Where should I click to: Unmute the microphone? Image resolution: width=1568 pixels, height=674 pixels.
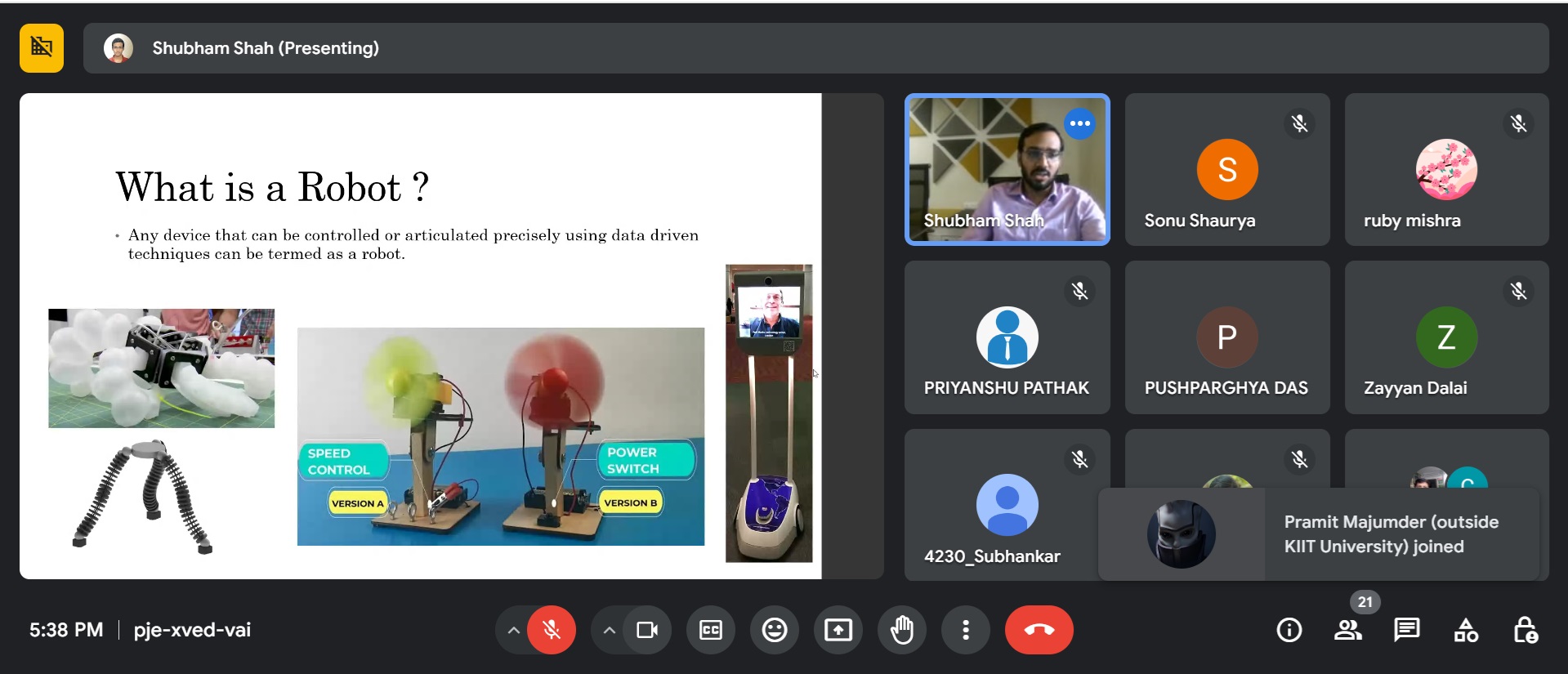pyautogui.click(x=552, y=630)
